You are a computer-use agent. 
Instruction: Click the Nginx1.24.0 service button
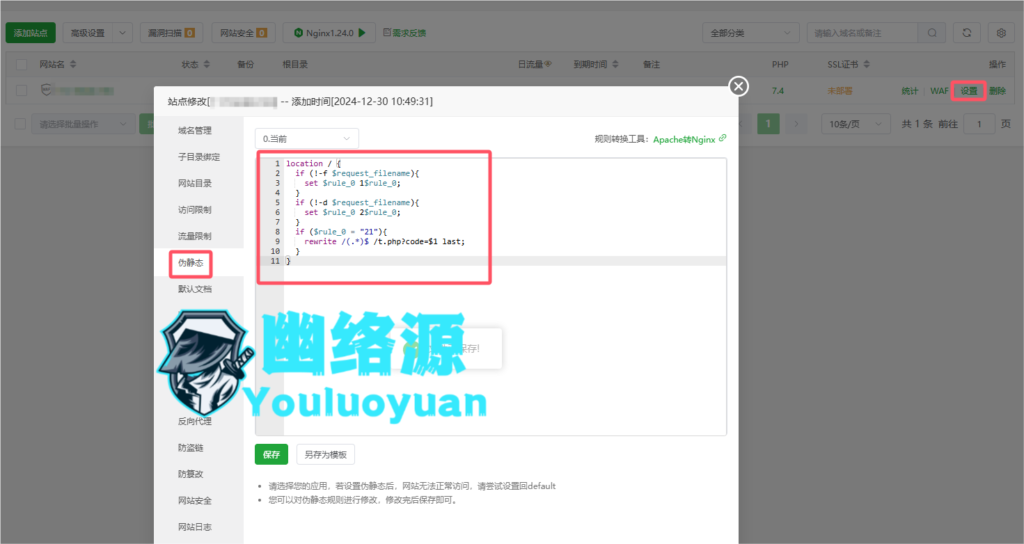click(x=329, y=33)
